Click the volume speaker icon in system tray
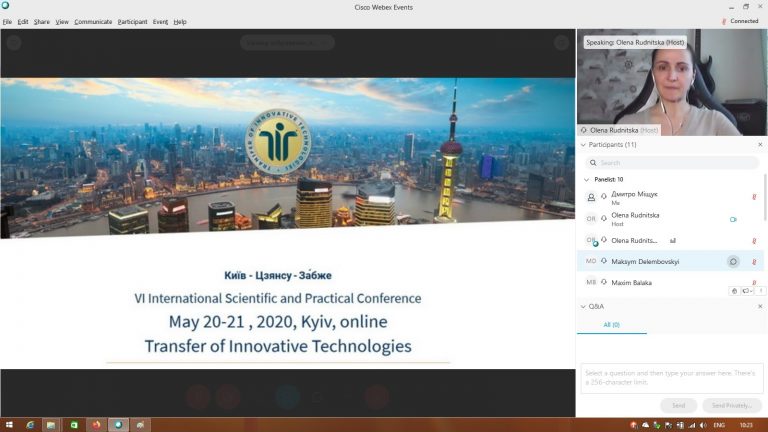Image resolution: width=768 pixels, height=432 pixels. pyautogui.click(x=703, y=425)
